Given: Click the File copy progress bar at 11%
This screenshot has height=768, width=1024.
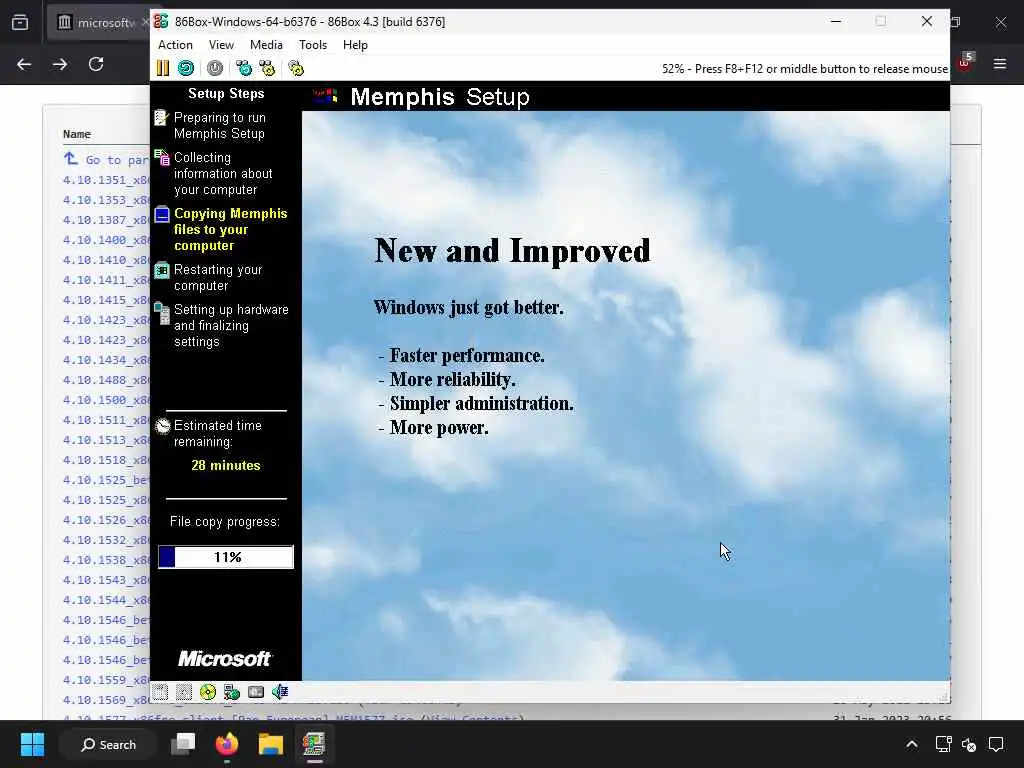Looking at the screenshot, I should pos(226,557).
